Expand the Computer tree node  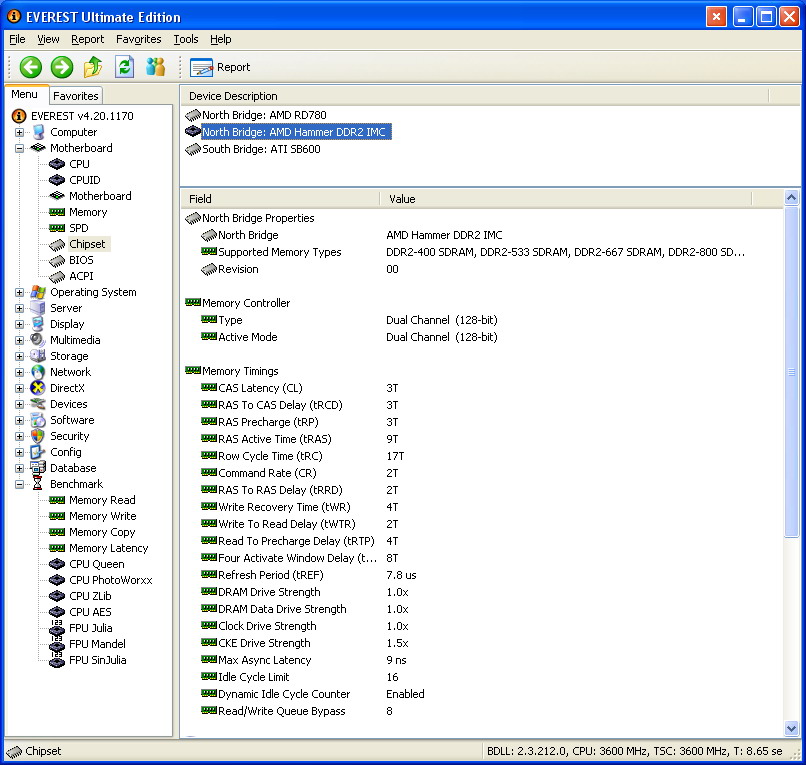pos(20,133)
